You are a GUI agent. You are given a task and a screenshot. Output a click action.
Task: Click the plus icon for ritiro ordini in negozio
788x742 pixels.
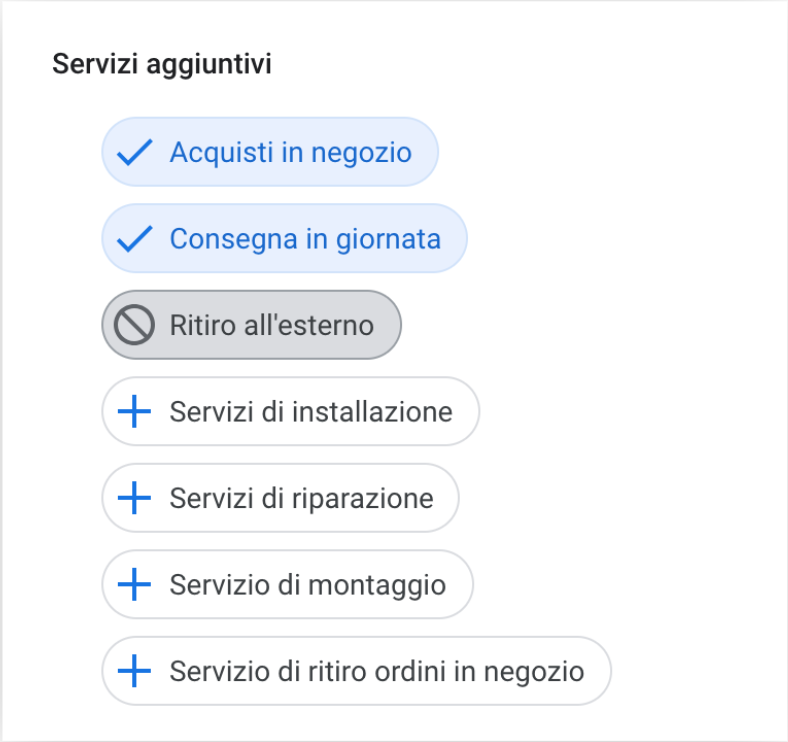pyautogui.click(x=134, y=671)
